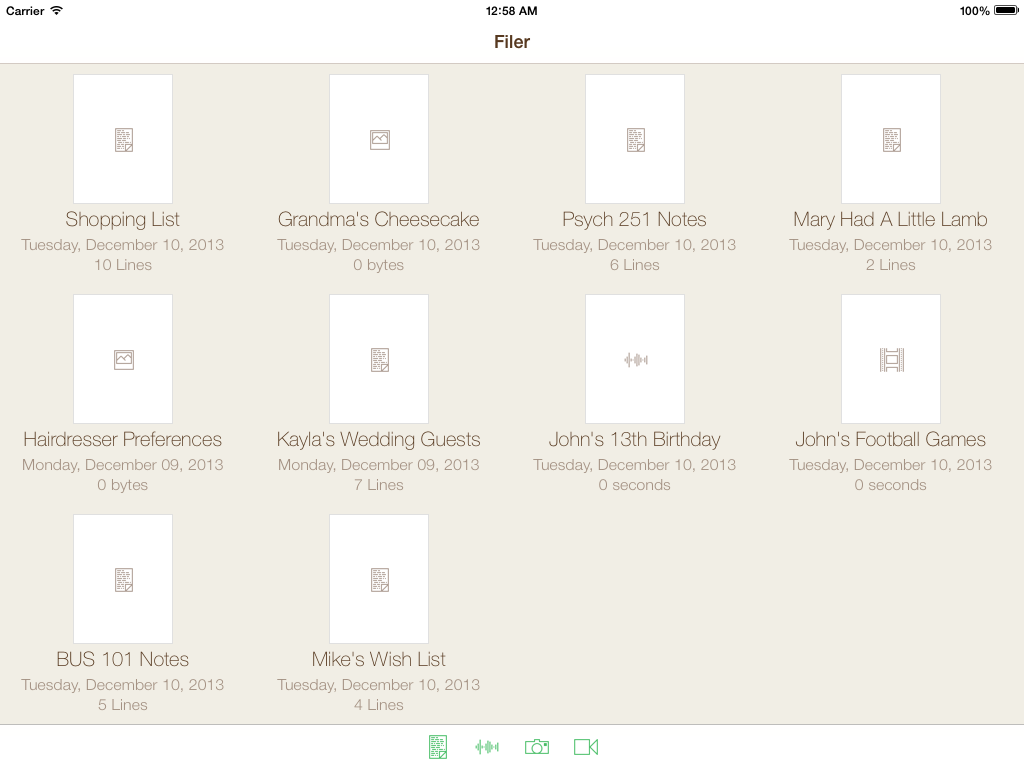This screenshot has height=768, width=1024.
Task: Tap the date under Mary Had A Little Lamb
Action: tap(891, 245)
